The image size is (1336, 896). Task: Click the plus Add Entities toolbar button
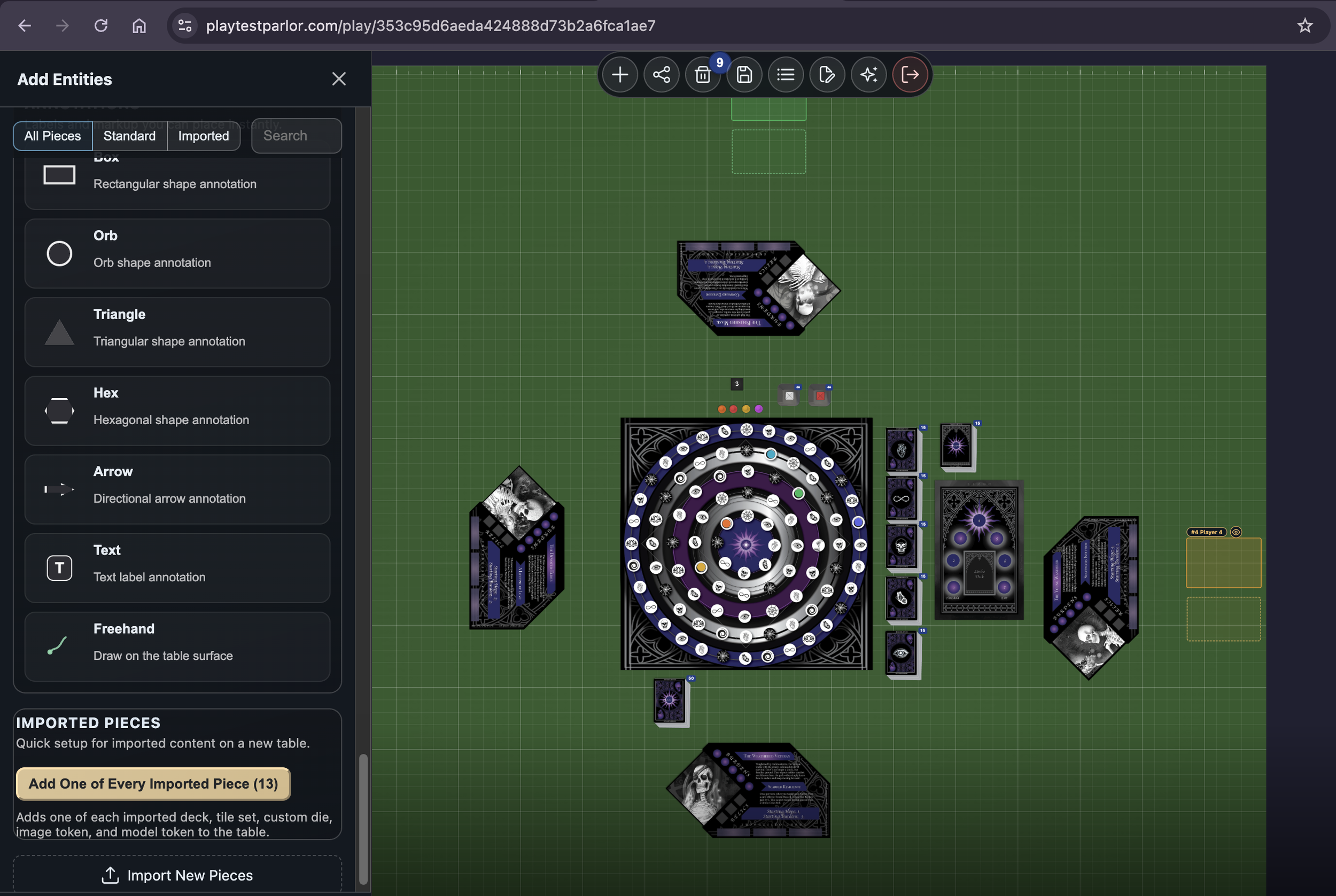tap(620, 74)
